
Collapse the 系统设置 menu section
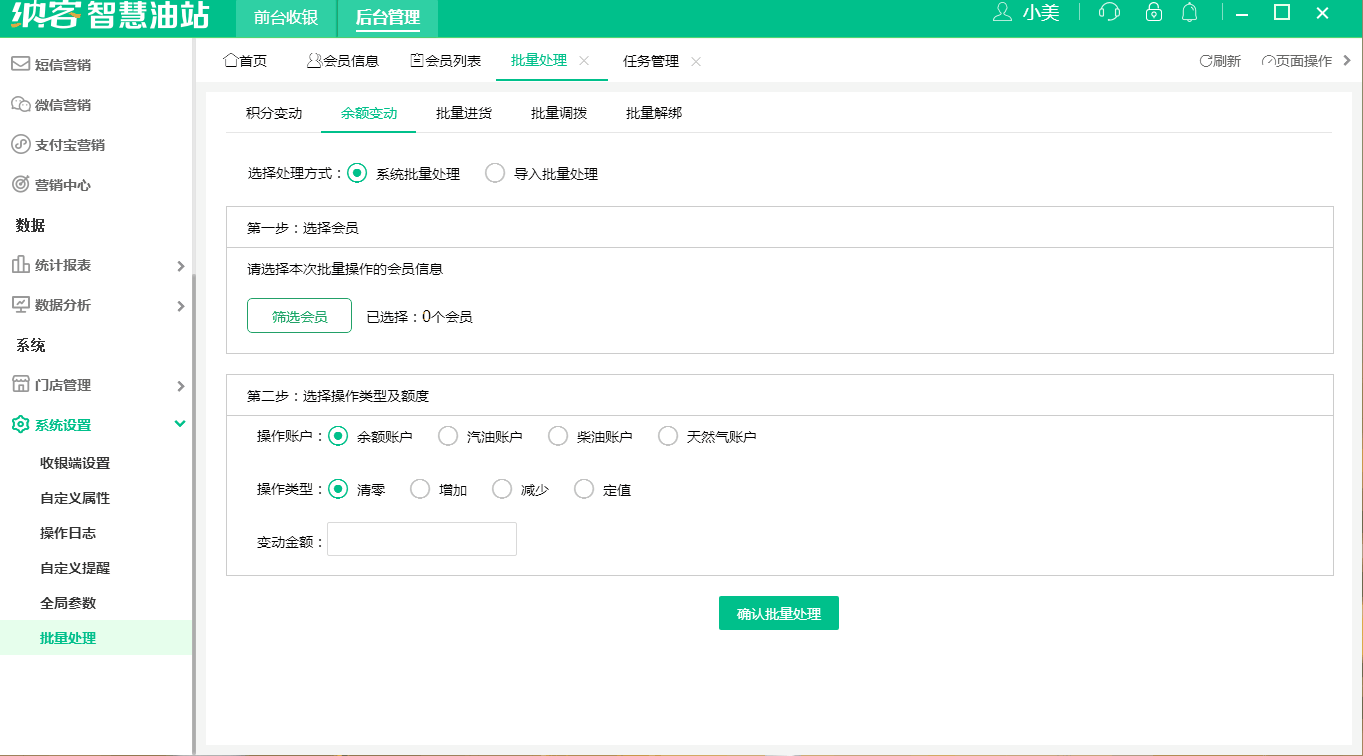(181, 423)
